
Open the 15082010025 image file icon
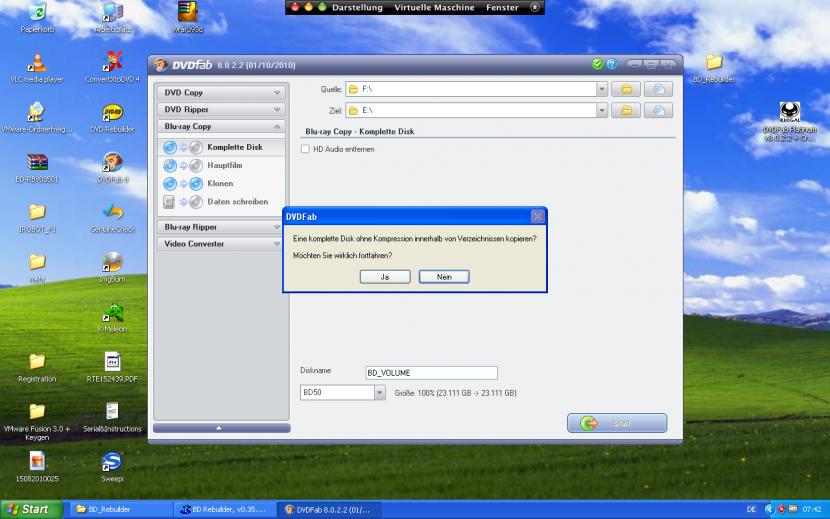click(37, 466)
